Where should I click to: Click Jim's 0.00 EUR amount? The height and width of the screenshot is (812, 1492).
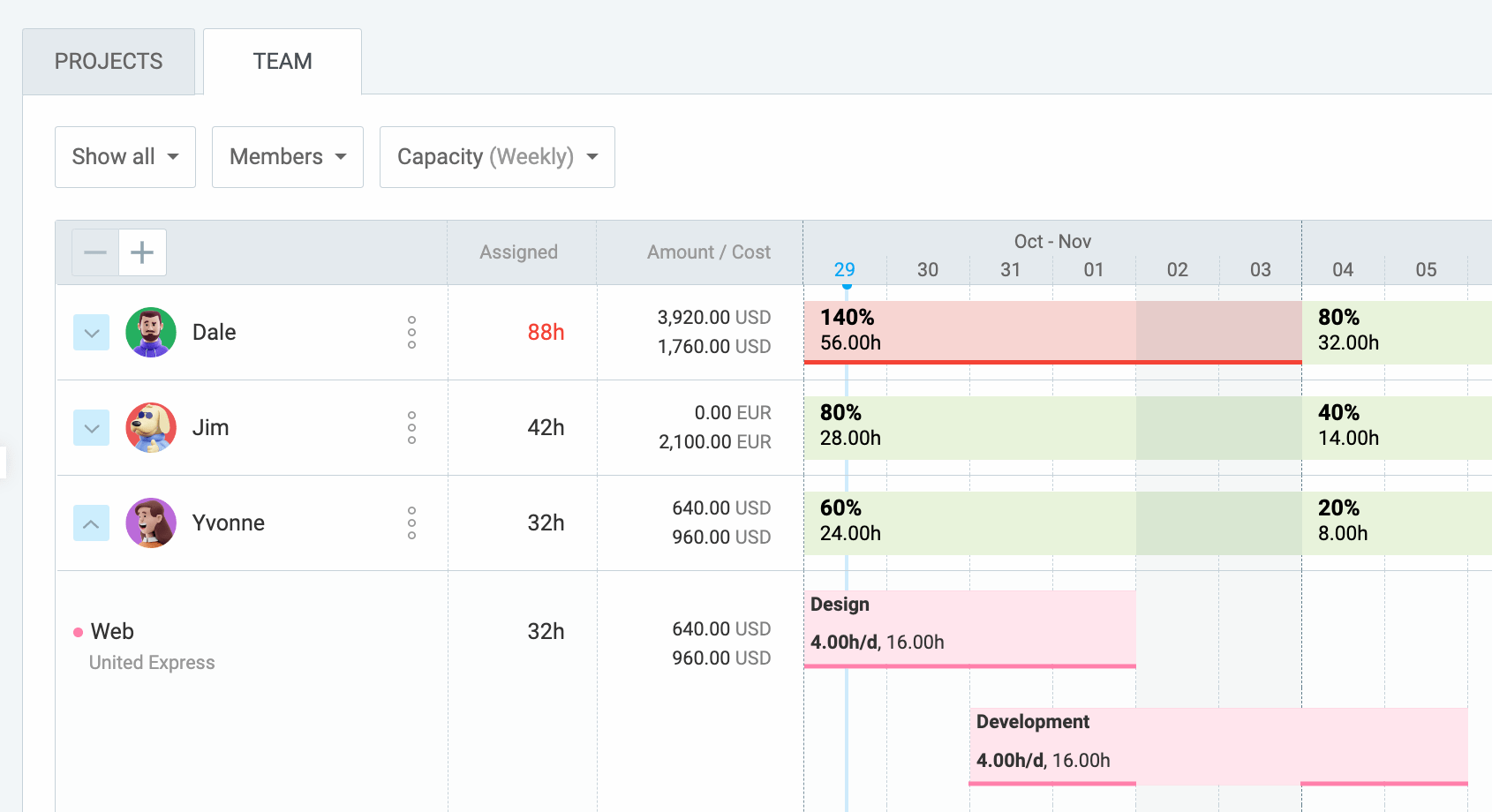(733, 413)
